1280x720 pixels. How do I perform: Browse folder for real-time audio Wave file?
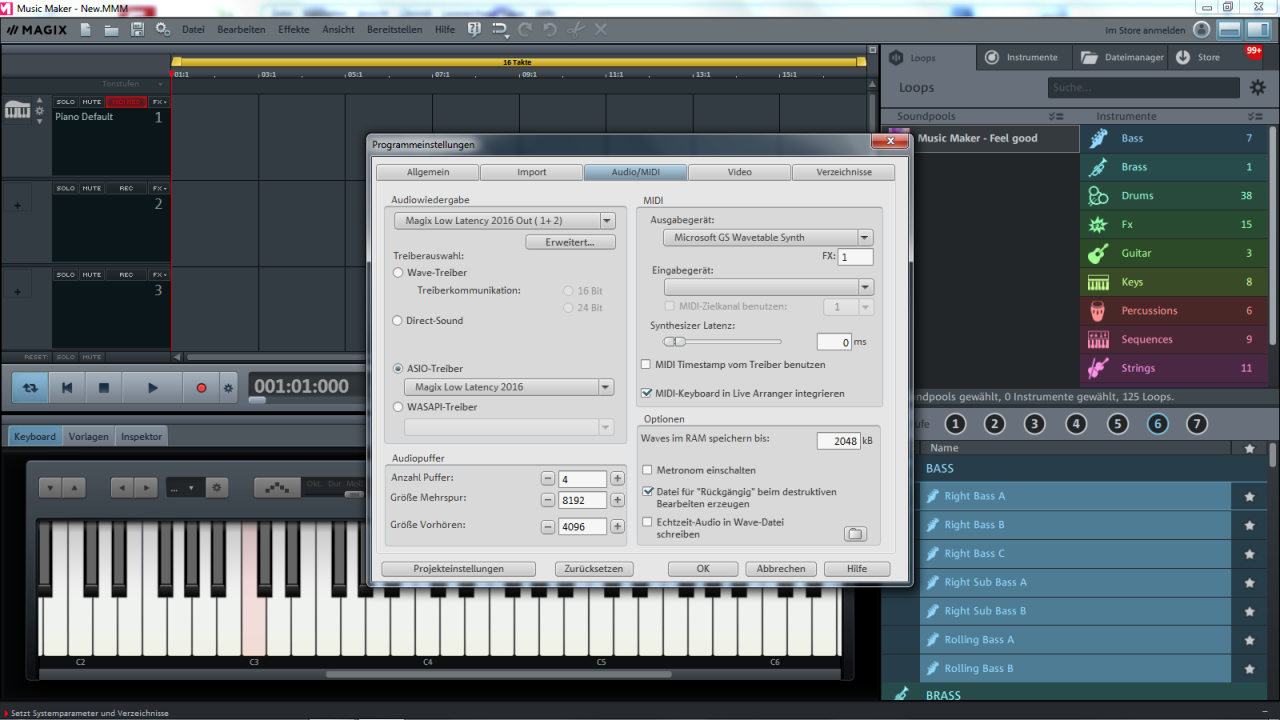coord(855,534)
